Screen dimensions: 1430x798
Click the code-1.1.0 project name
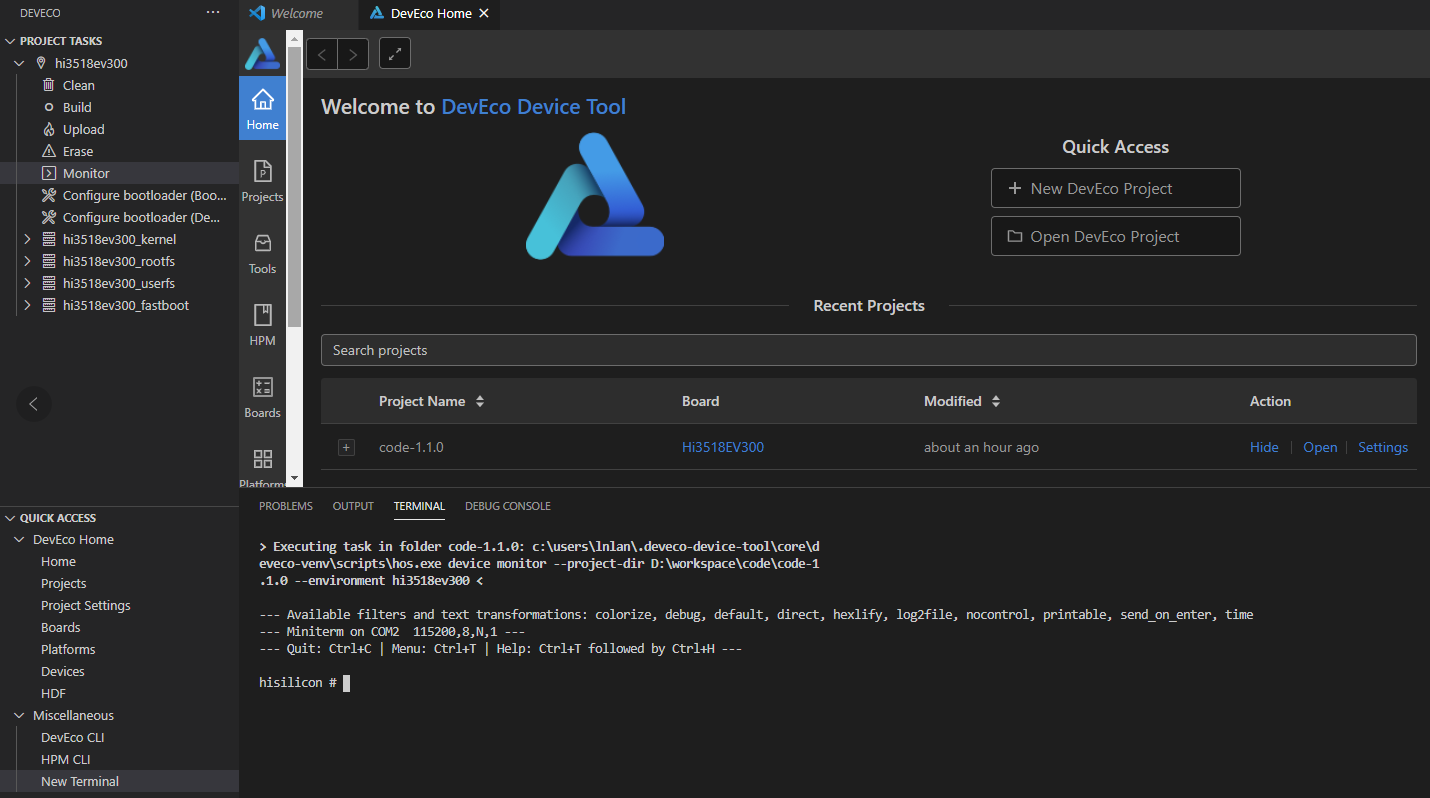tap(411, 447)
